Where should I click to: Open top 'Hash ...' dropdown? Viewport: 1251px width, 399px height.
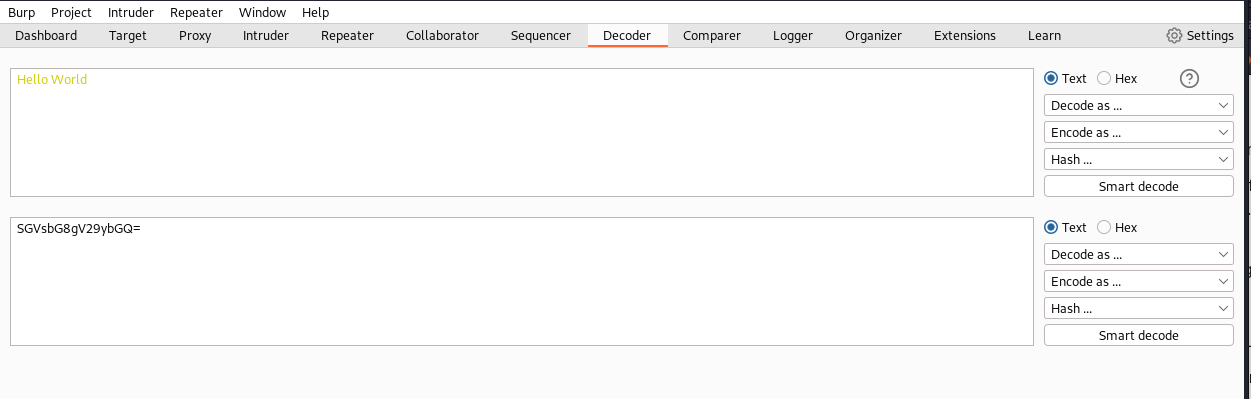[1138, 159]
